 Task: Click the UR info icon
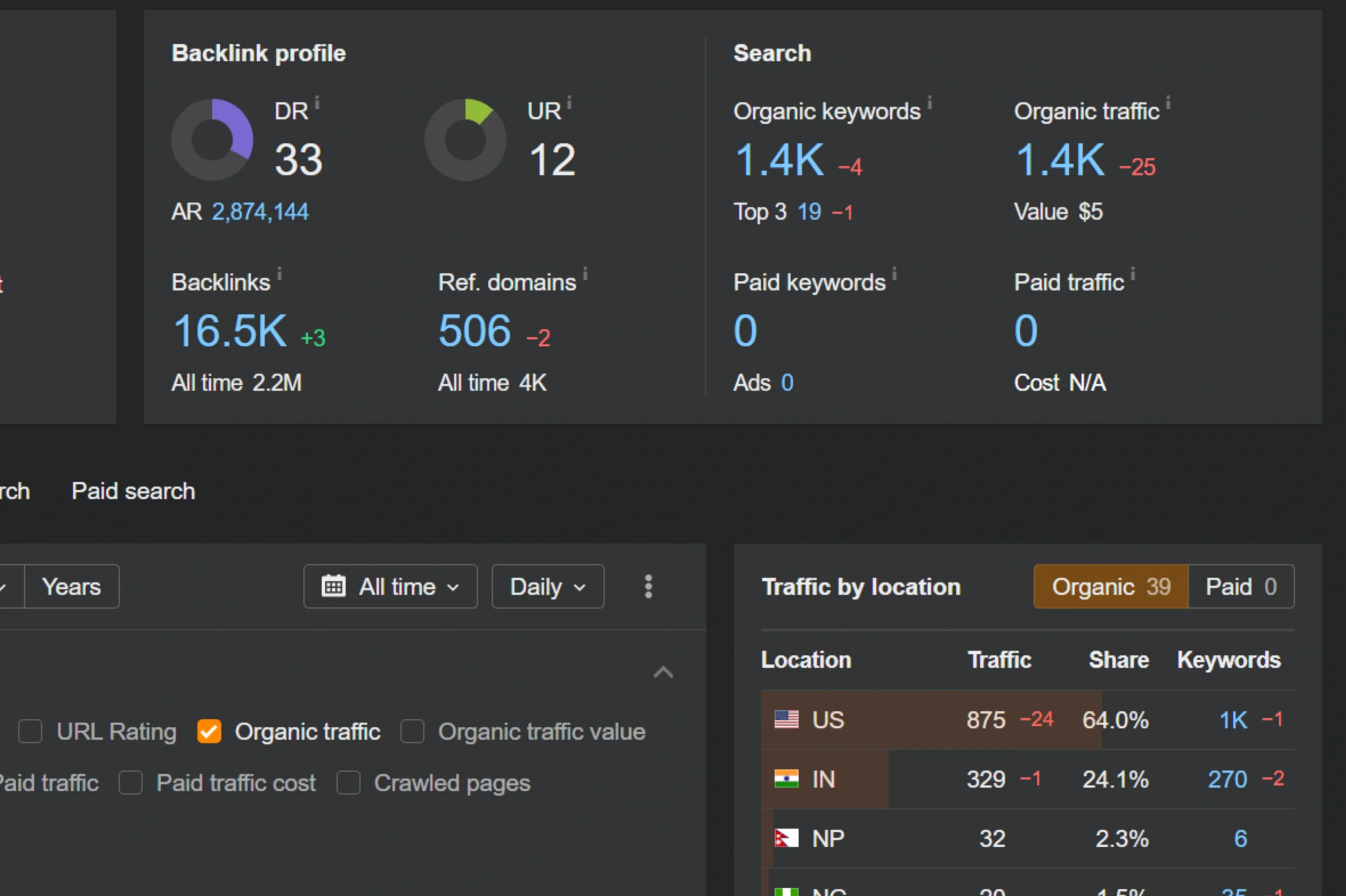569,104
